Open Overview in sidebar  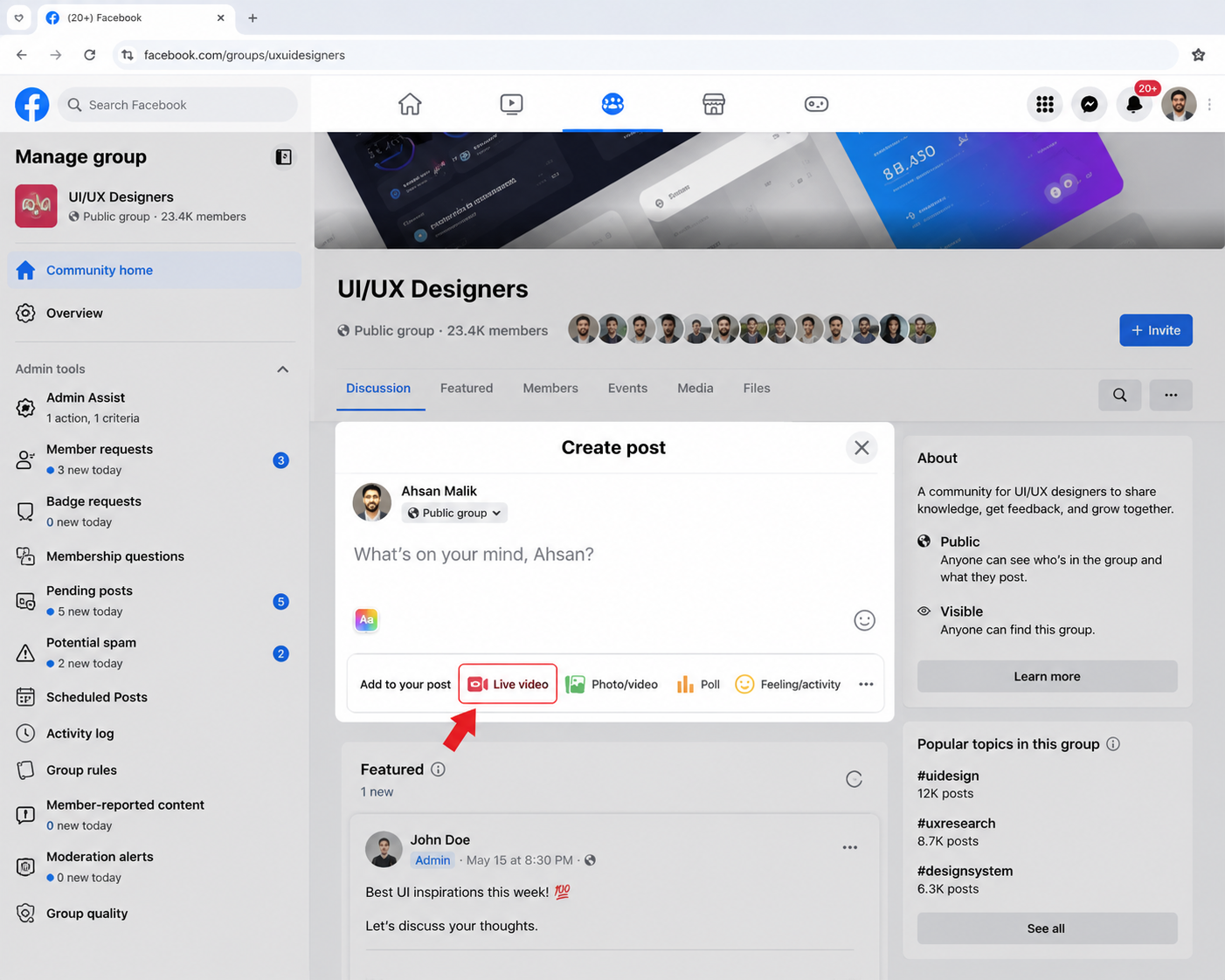point(155,314)
